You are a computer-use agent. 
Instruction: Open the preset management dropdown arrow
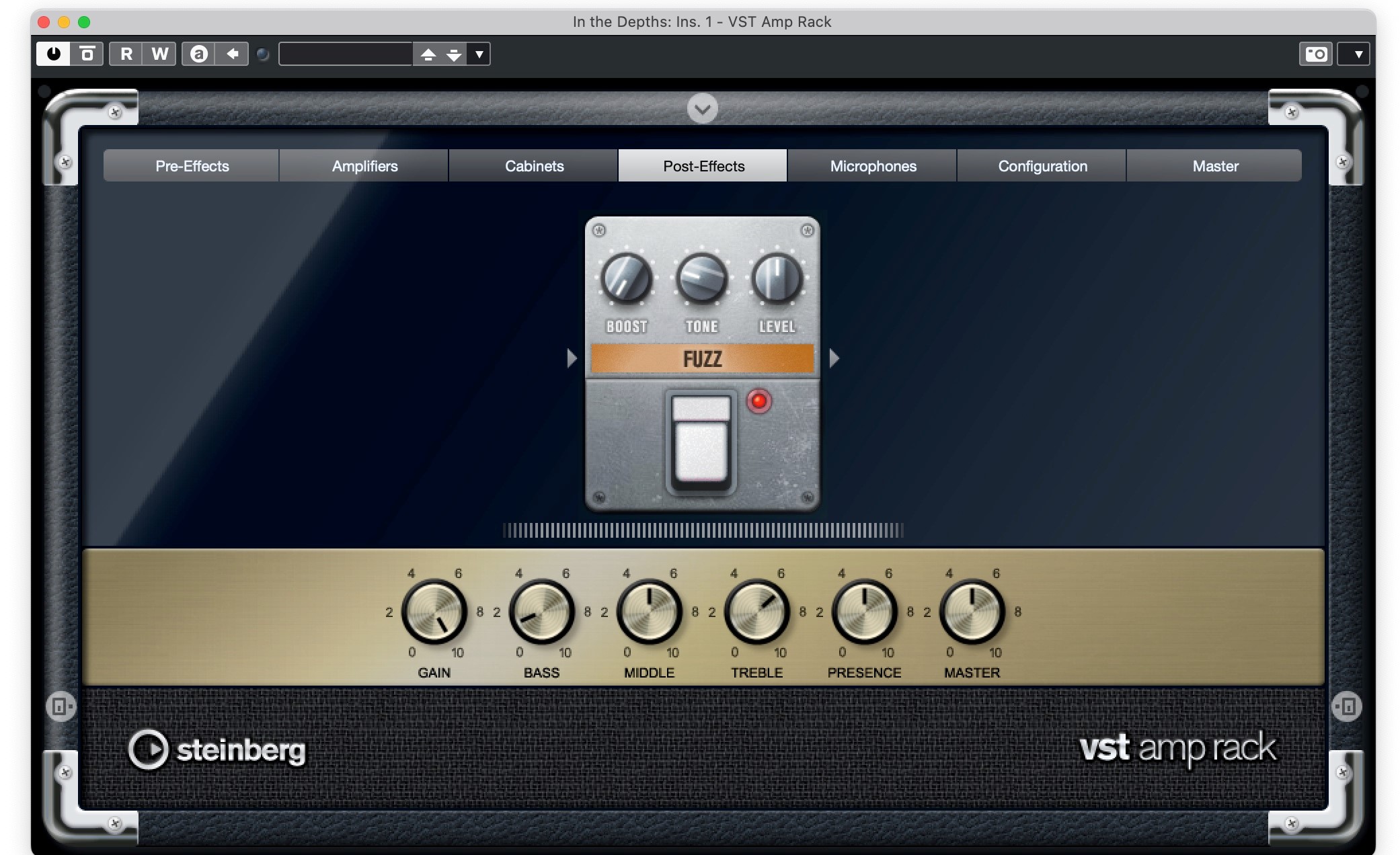click(479, 54)
